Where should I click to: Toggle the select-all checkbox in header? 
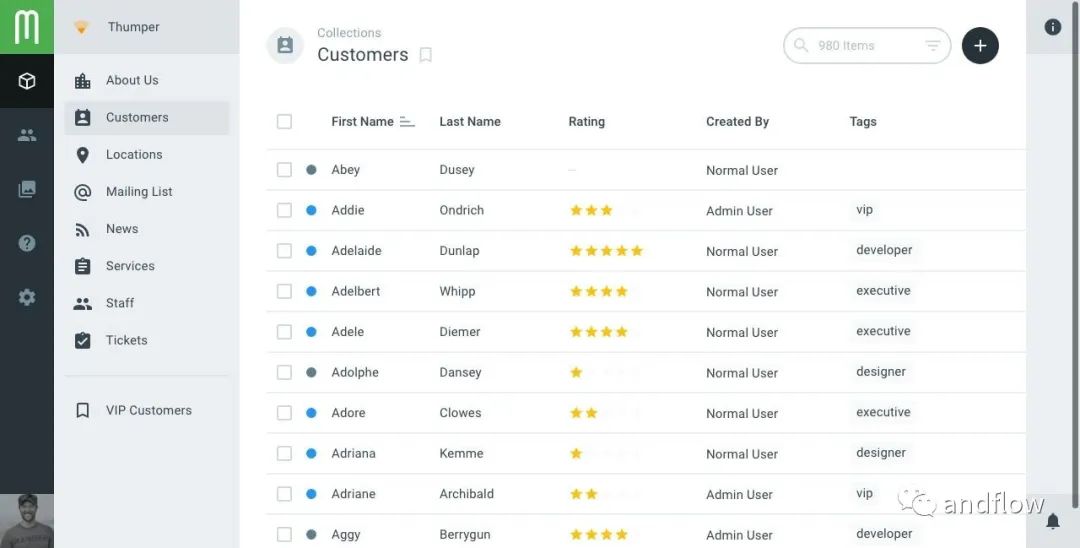284,122
